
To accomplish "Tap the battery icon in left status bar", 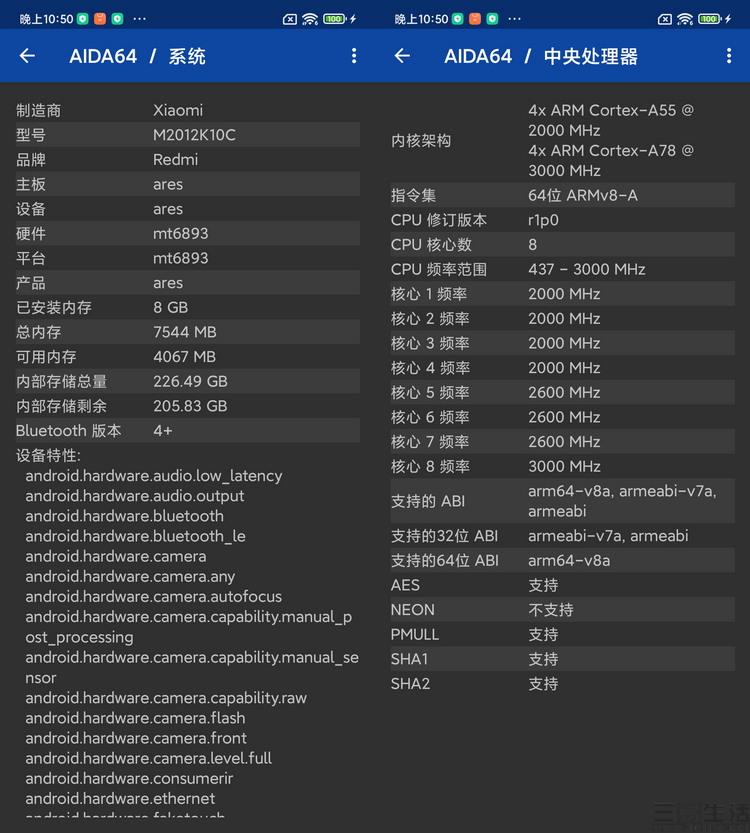I will coord(335,19).
